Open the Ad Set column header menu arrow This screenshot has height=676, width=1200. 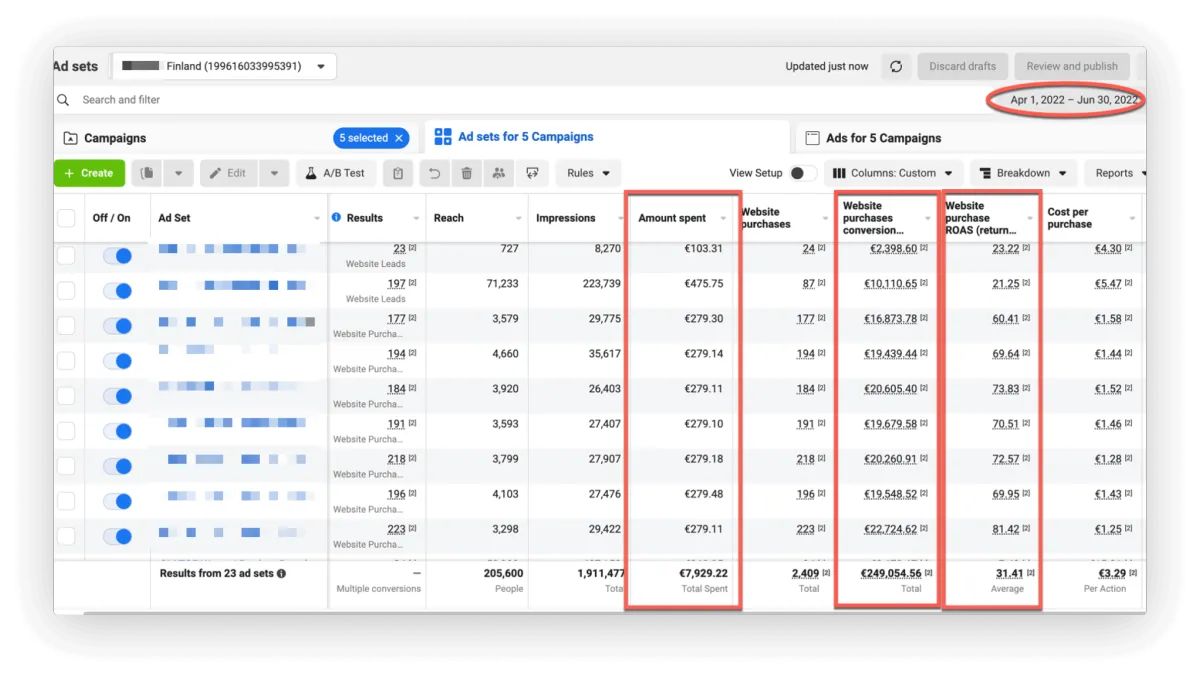point(317,218)
